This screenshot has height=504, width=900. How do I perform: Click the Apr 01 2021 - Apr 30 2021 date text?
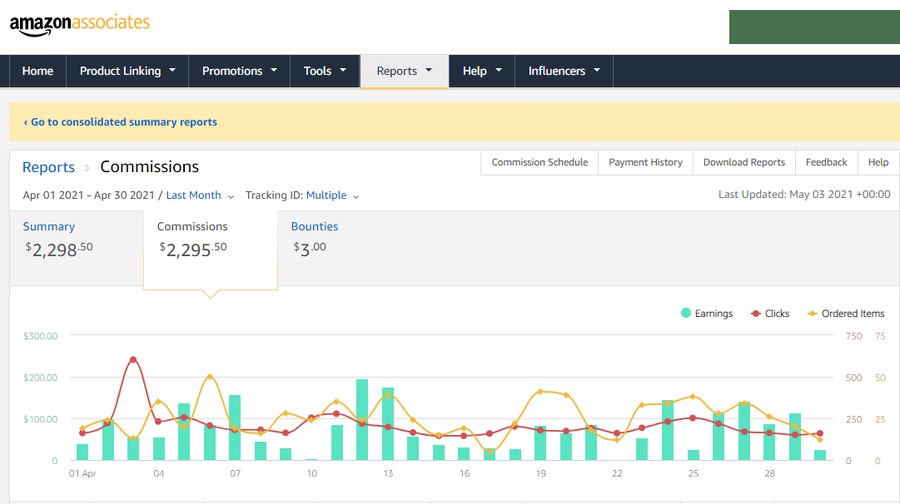point(88,195)
